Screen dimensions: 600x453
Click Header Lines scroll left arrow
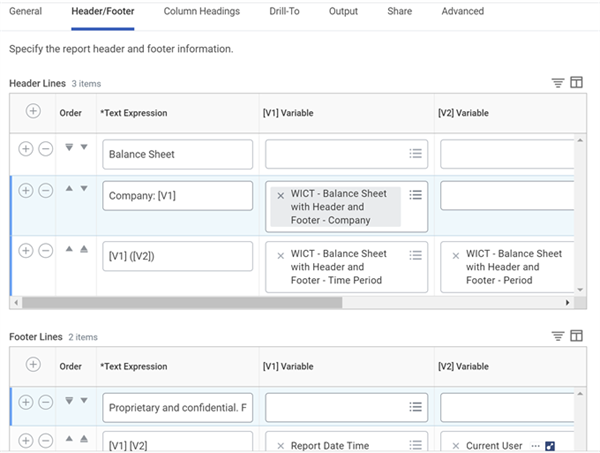pos(16,303)
